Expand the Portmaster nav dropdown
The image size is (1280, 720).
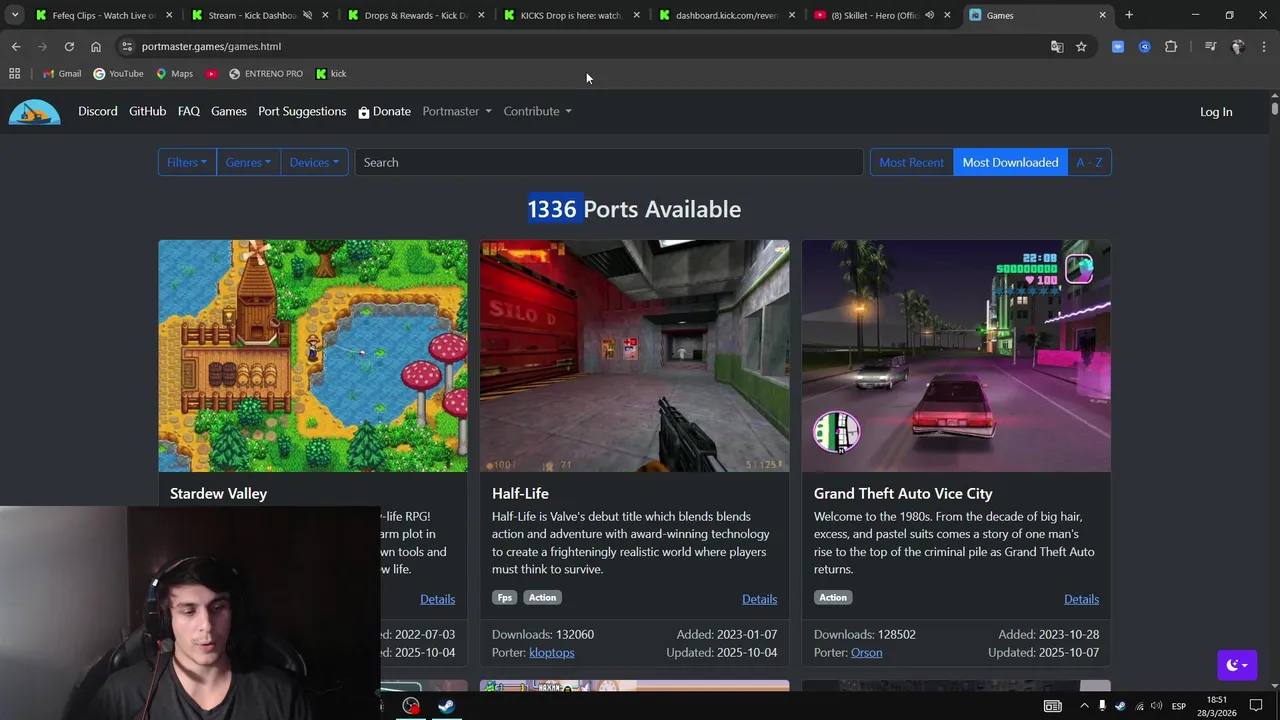tap(457, 111)
